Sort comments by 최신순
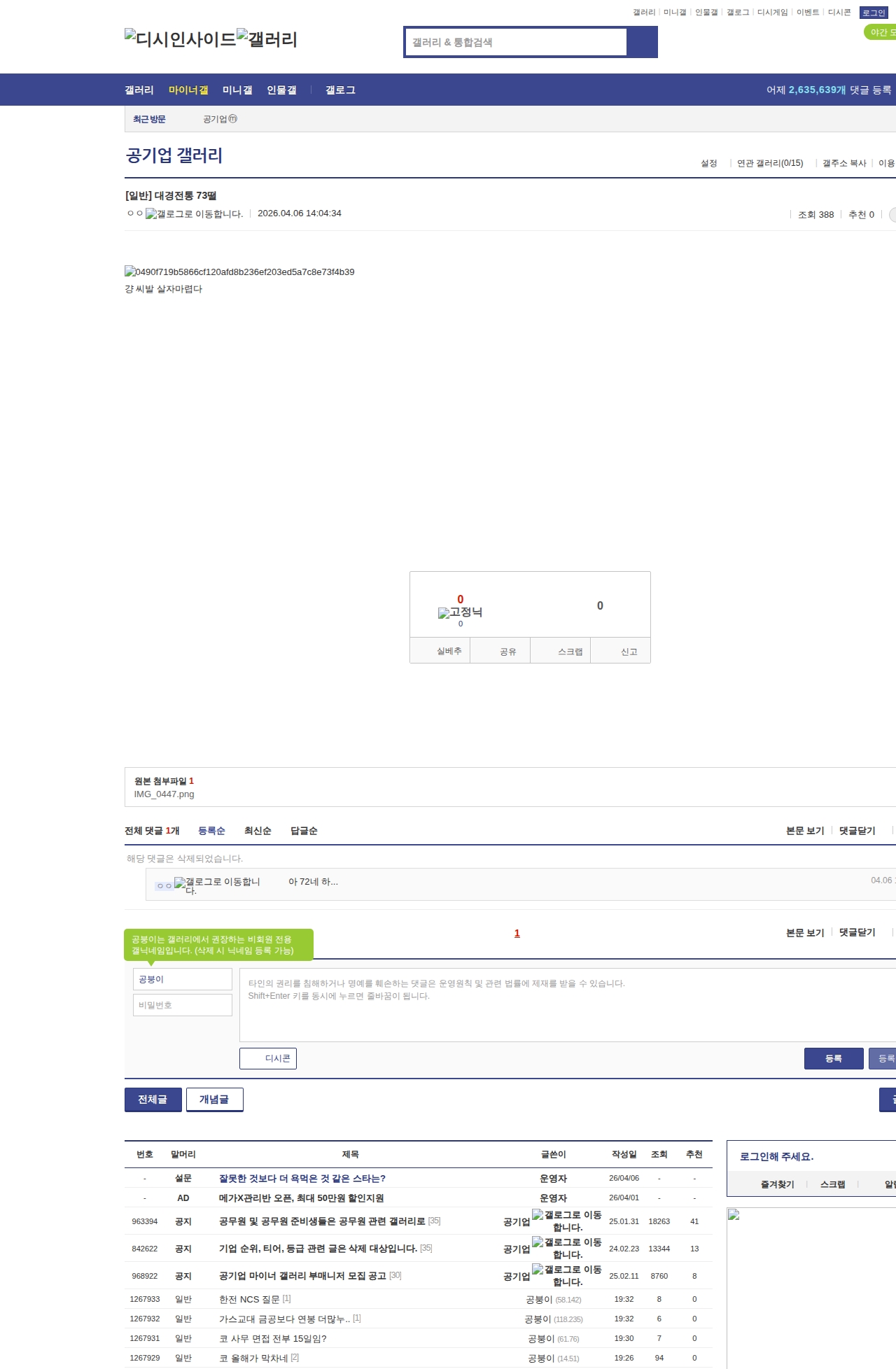 pyautogui.click(x=257, y=831)
